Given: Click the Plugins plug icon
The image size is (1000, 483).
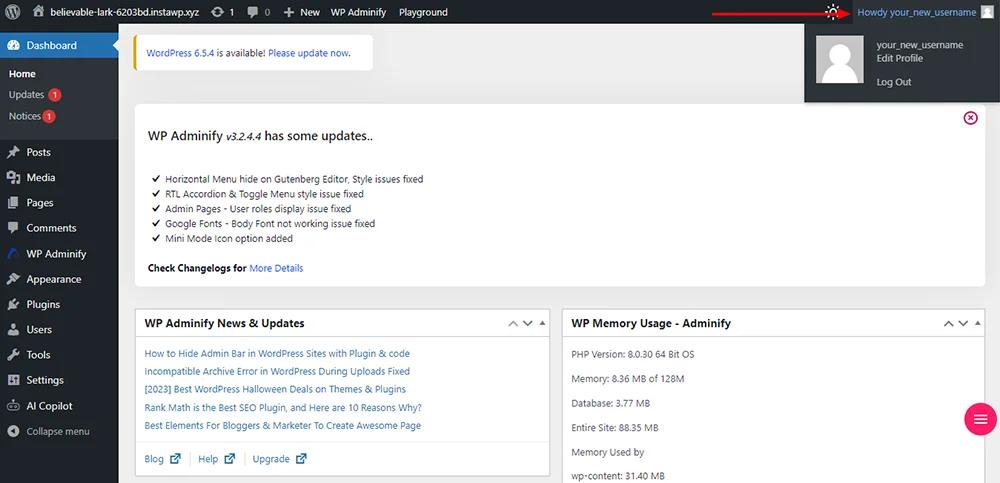Looking at the screenshot, I should coord(13,304).
